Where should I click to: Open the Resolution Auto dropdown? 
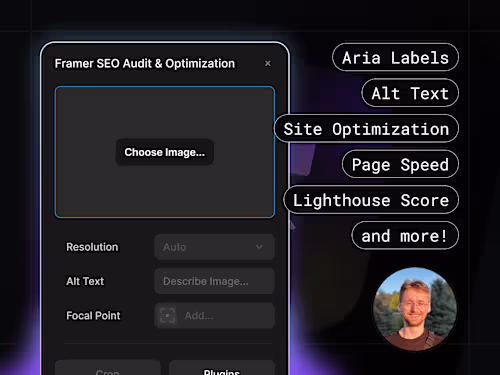(x=214, y=247)
